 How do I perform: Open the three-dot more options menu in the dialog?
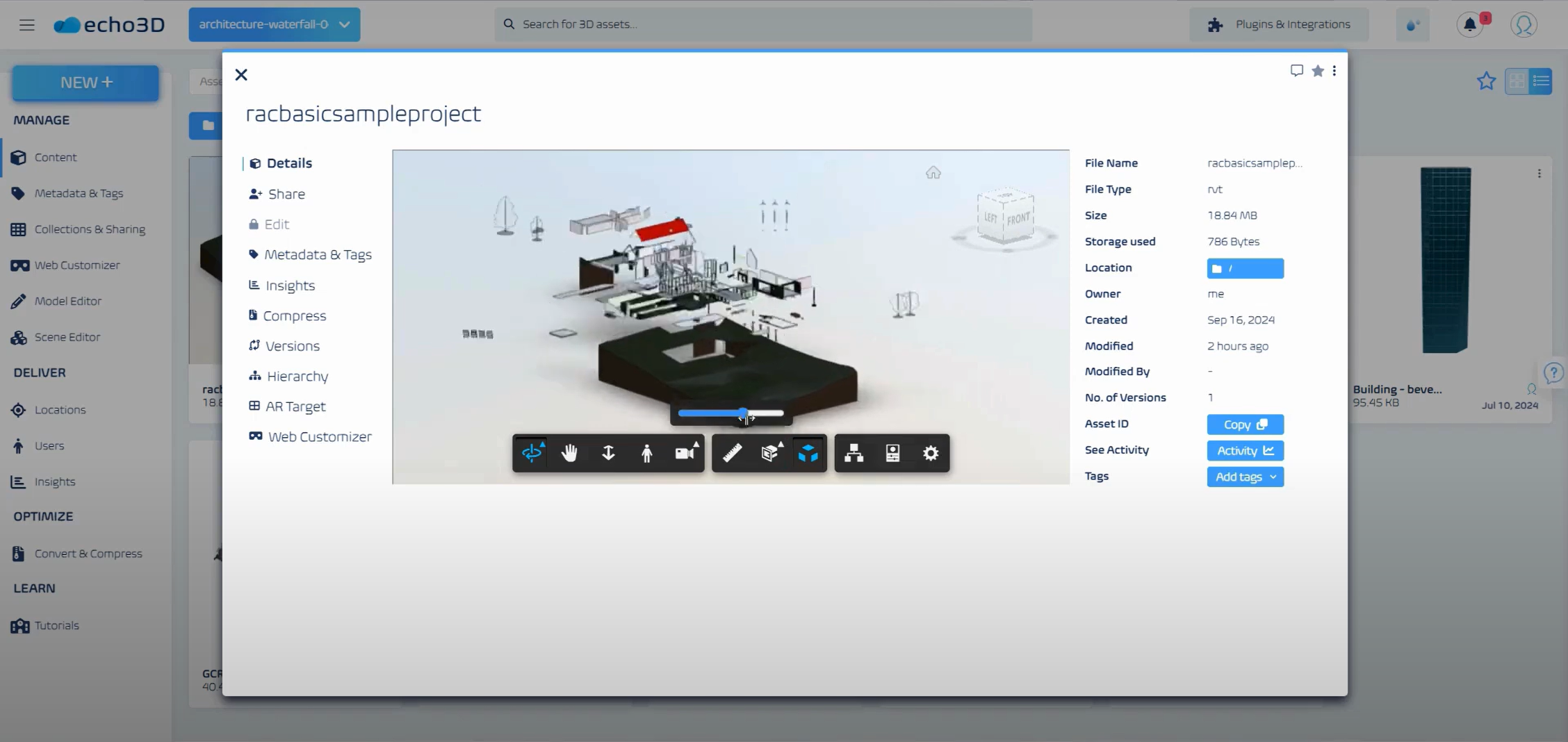click(1334, 71)
